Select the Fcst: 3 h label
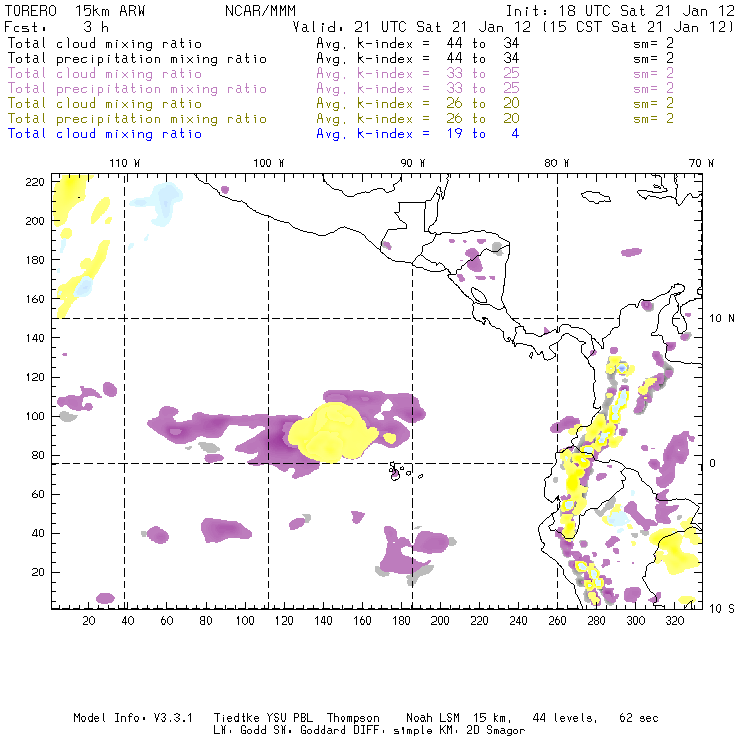Image resolution: width=740 pixels, height=740 pixels. [x=57, y=27]
